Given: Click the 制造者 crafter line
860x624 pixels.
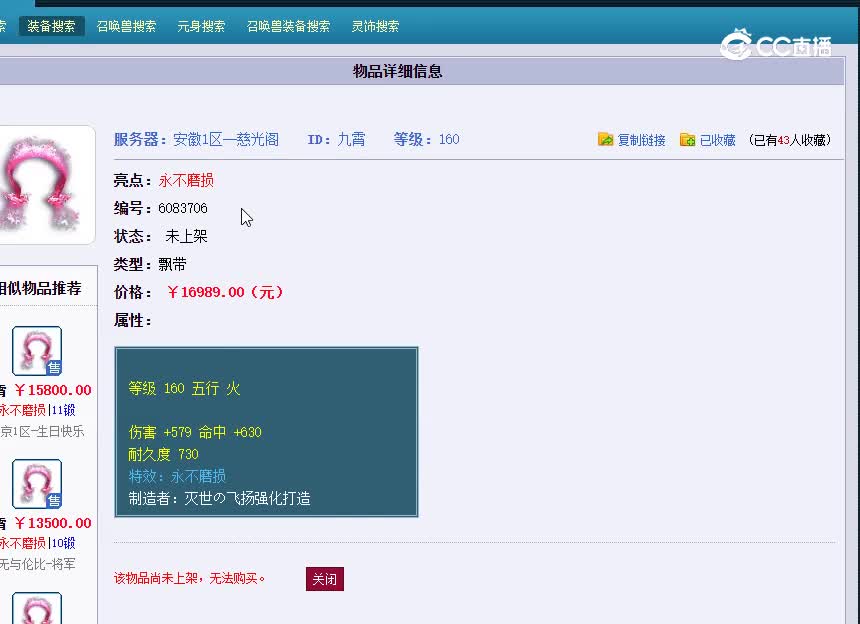Looking at the screenshot, I should (219, 498).
